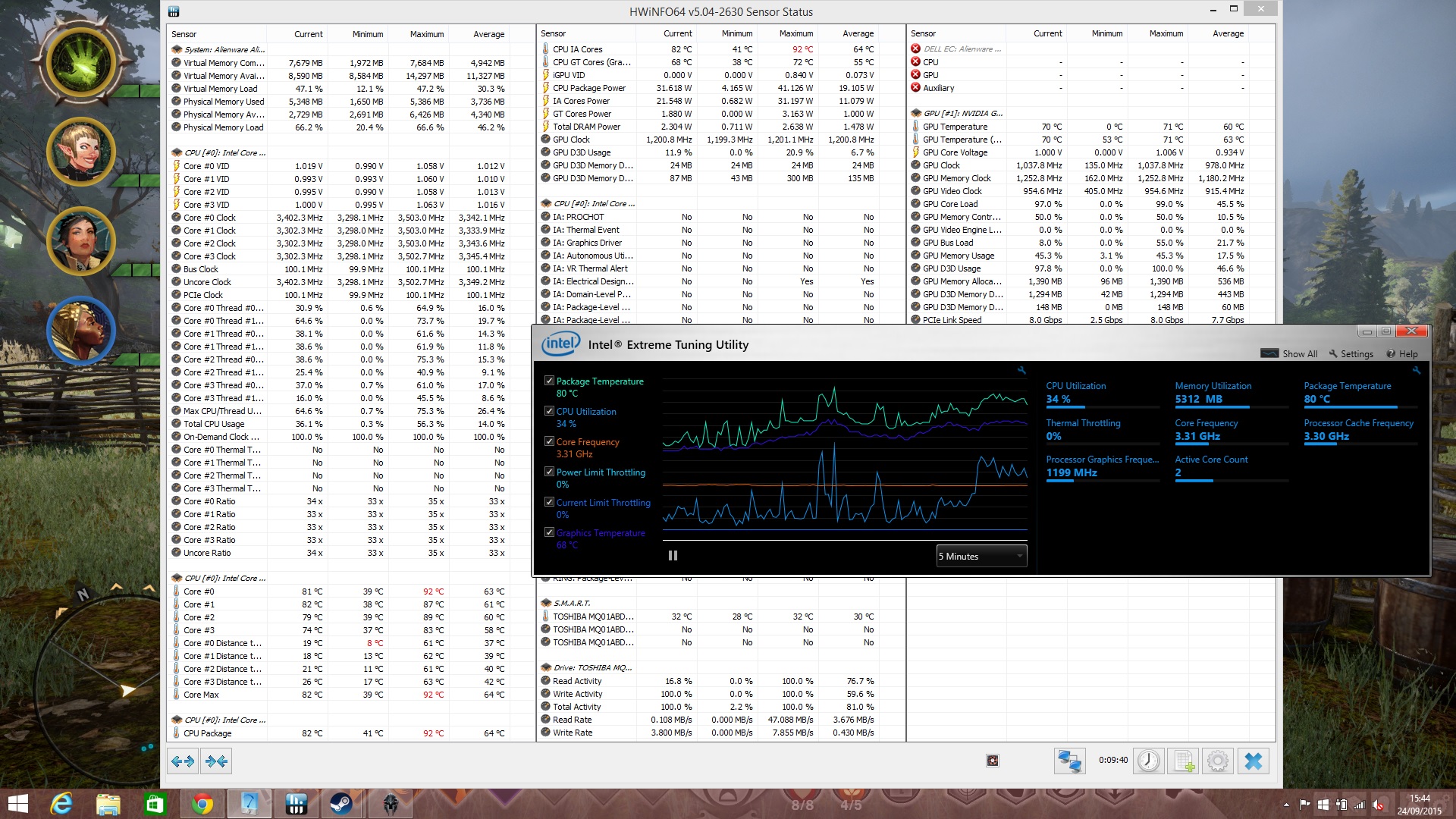Image resolution: width=1456 pixels, height=819 pixels.
Task: Click the expand columns arrows button in HWiNFO
Action: coord(183,761)
